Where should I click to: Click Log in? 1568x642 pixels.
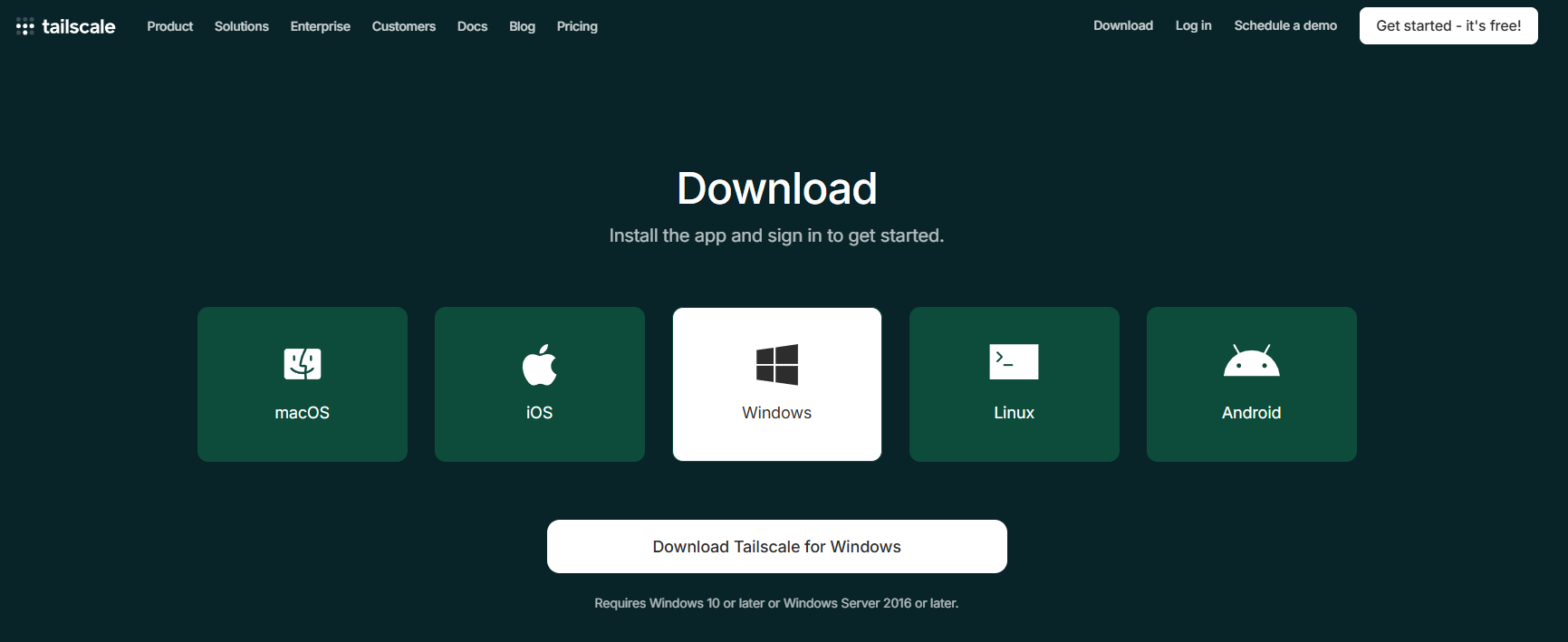(1194, 25)
